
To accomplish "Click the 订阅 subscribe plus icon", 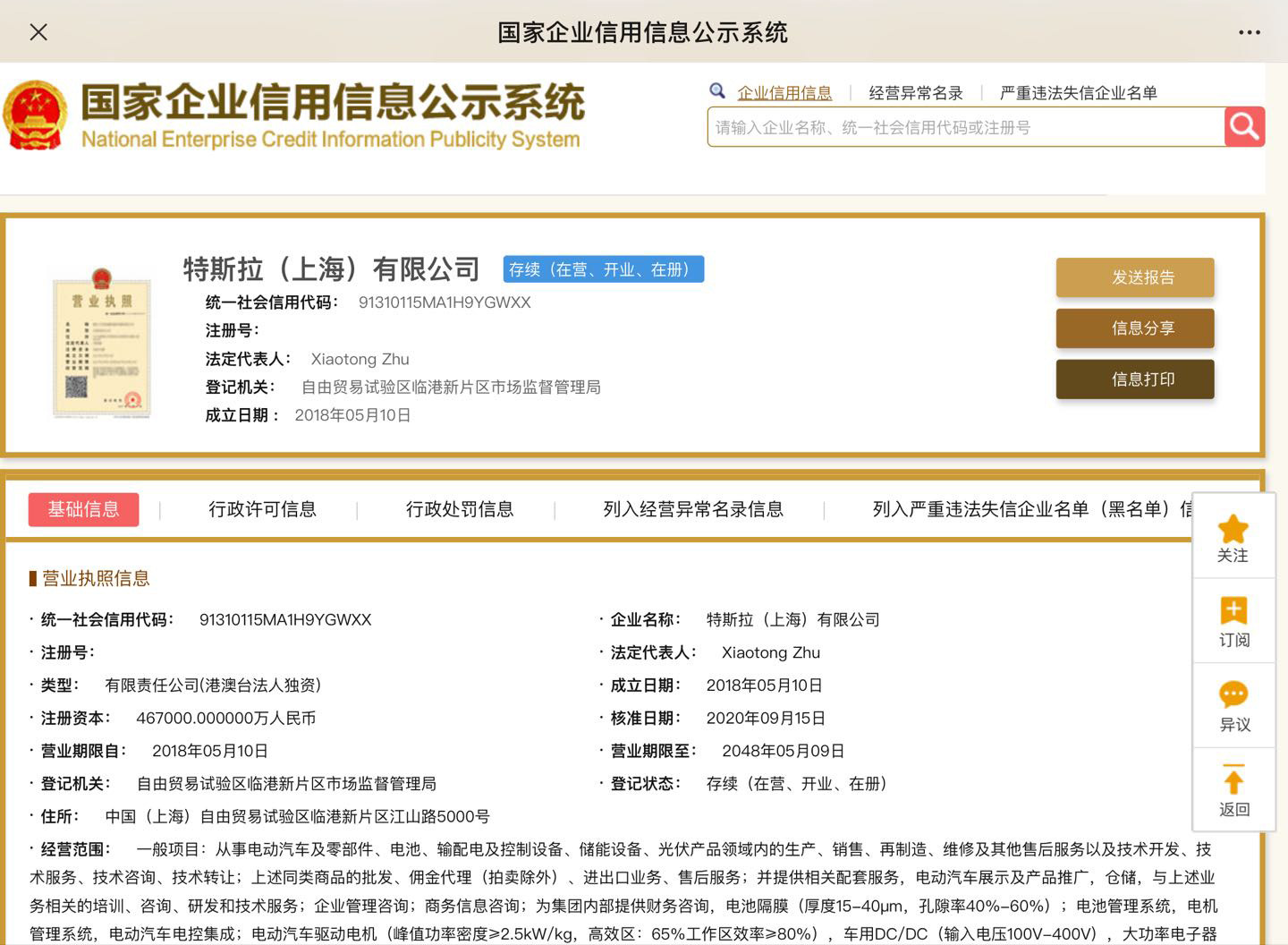I will click(x=1233, y=611).
